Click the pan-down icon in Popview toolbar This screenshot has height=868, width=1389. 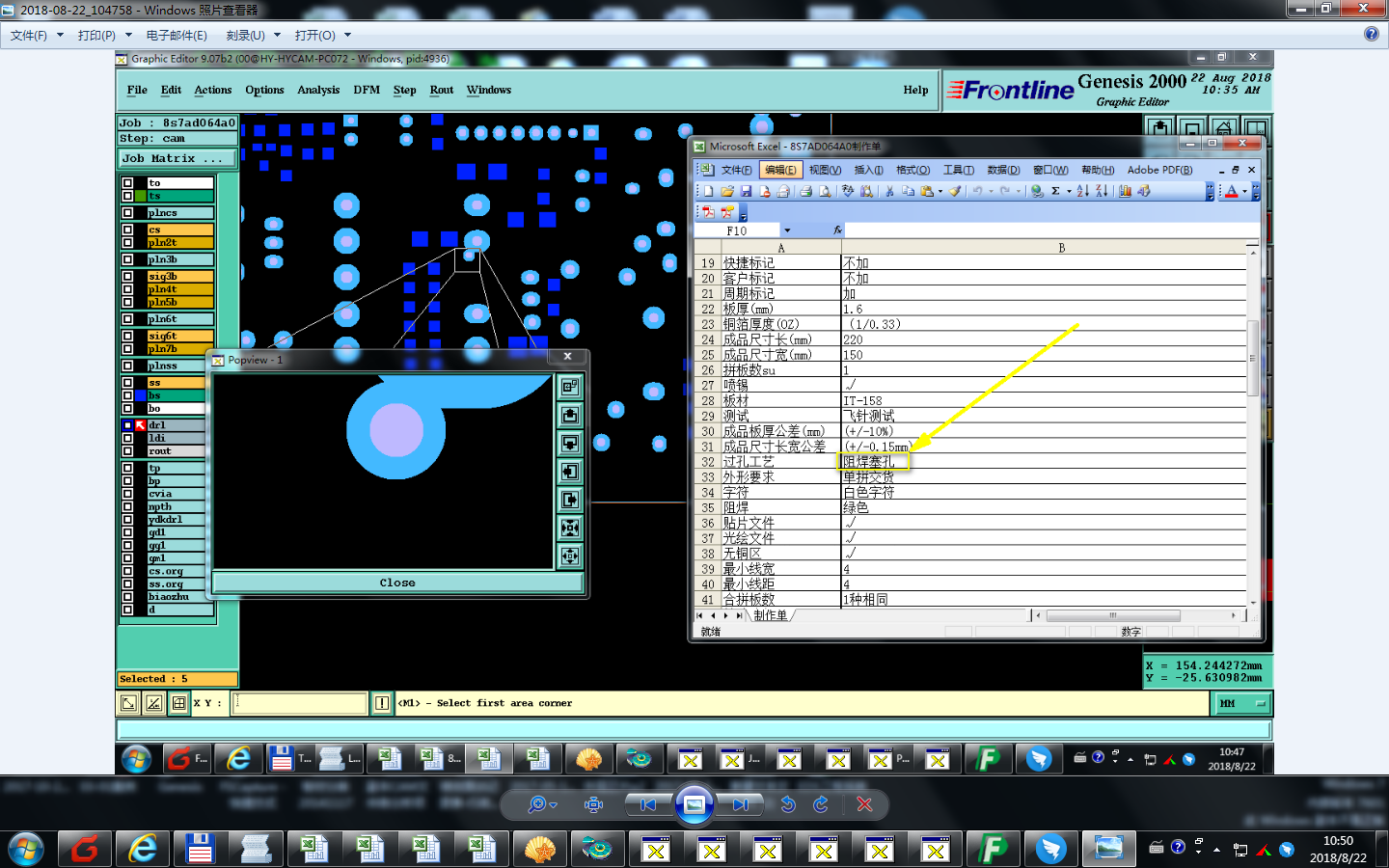570,443
